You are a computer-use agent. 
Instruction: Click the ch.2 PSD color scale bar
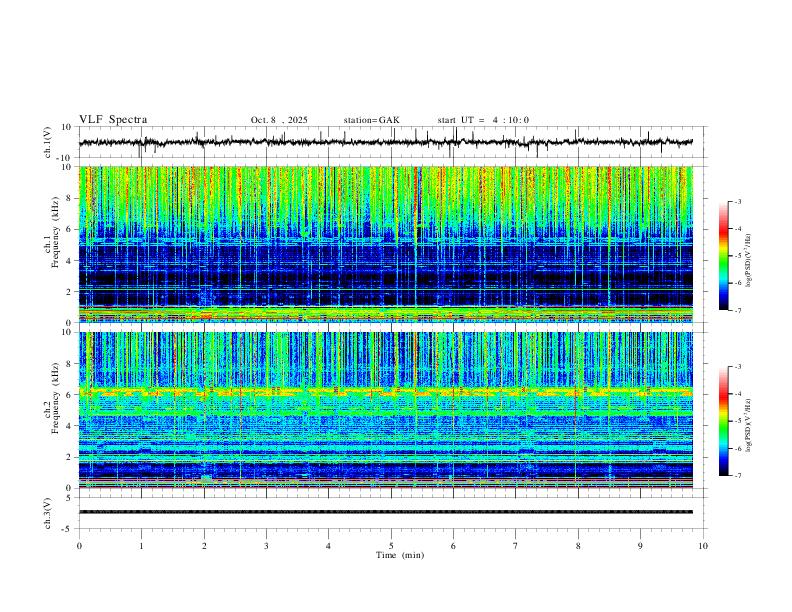(x=724, y=421)
